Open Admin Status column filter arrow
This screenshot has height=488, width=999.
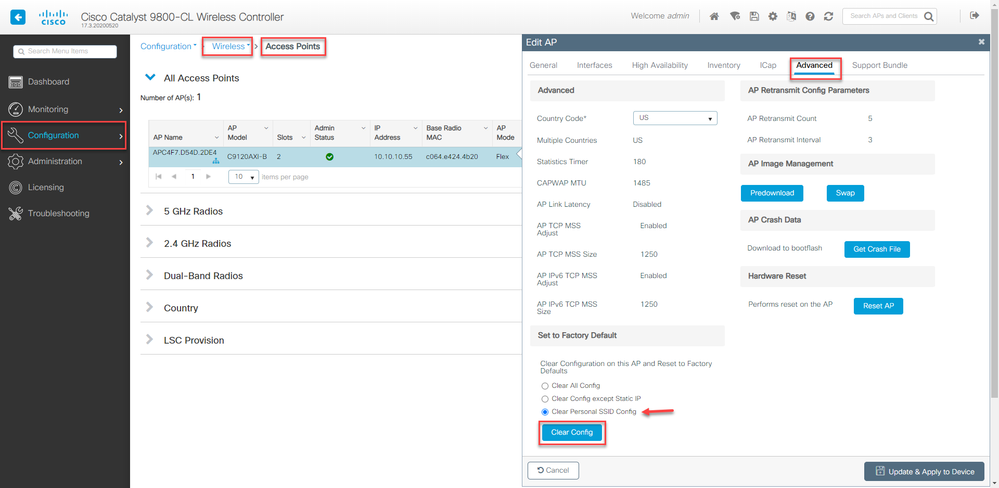(x=364, y=127)
